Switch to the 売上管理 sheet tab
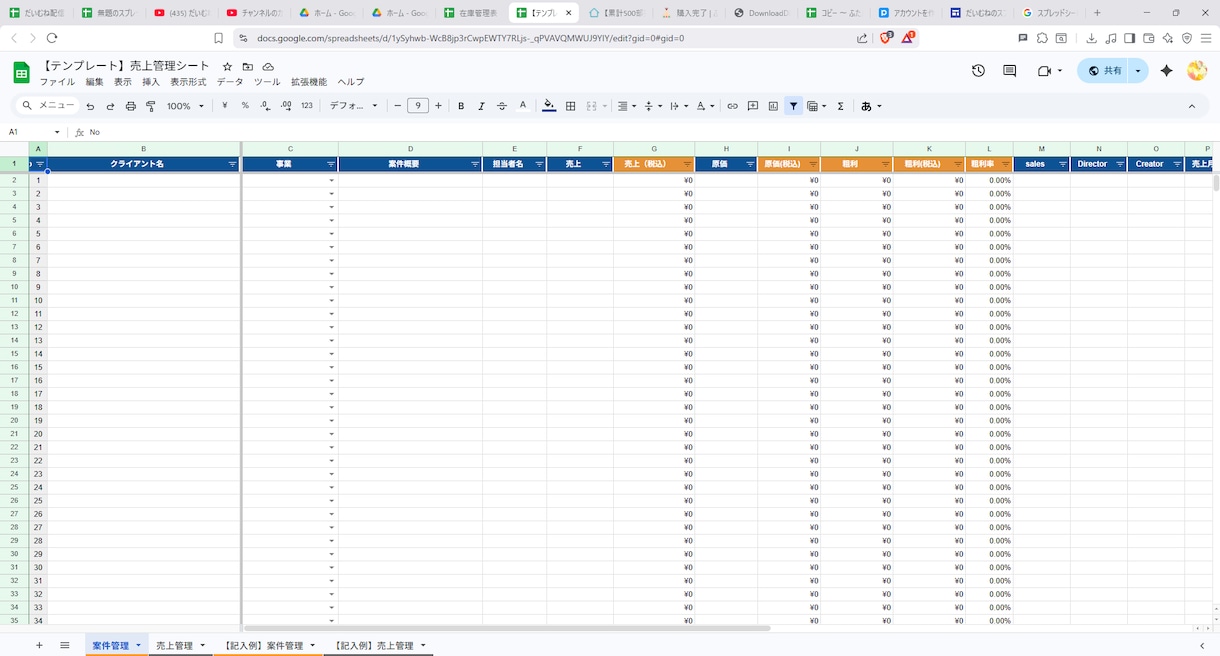 pos(174,646)
